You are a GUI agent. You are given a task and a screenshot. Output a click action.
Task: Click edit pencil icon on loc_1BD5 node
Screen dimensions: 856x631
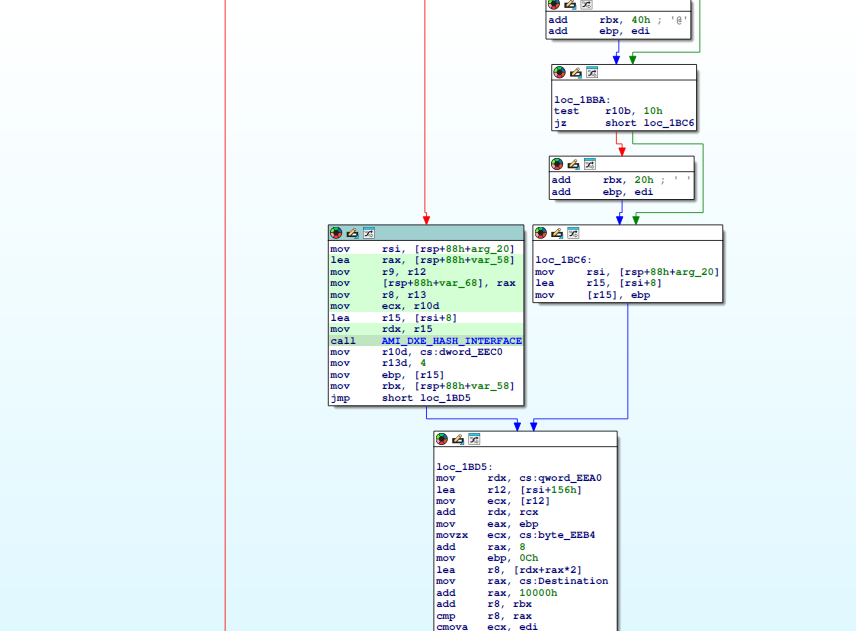pos(458,439)
